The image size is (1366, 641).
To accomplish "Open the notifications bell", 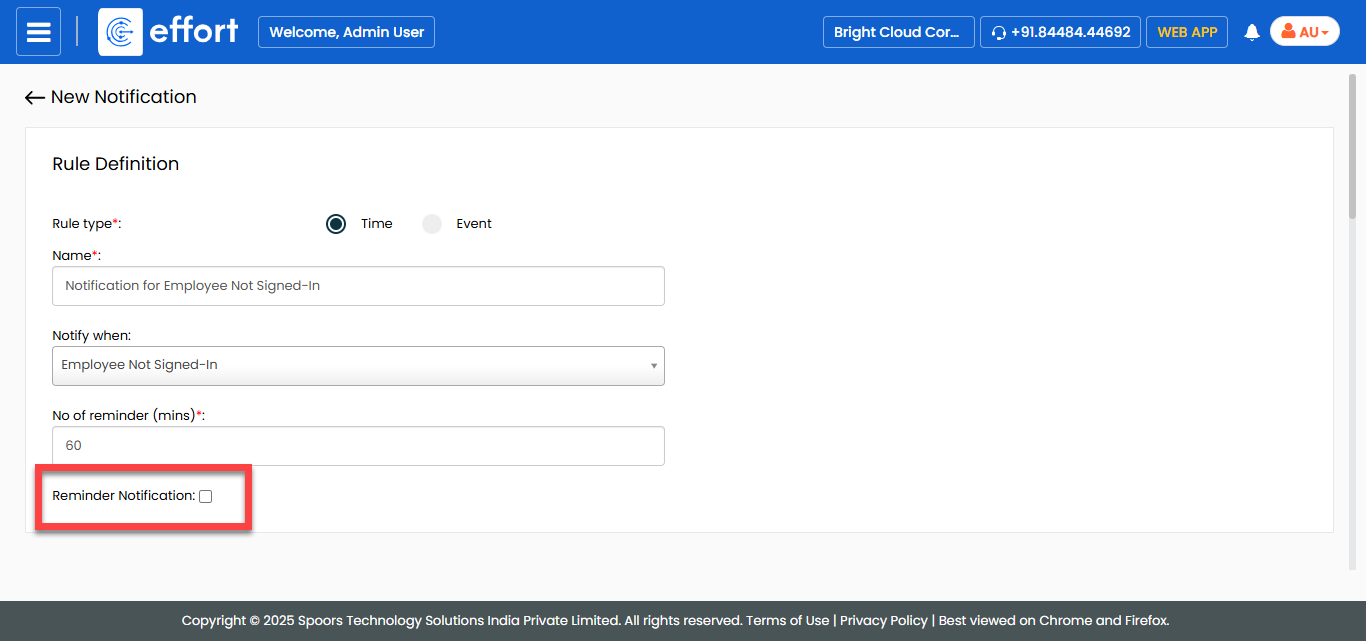I will [x=1251, y=33].
